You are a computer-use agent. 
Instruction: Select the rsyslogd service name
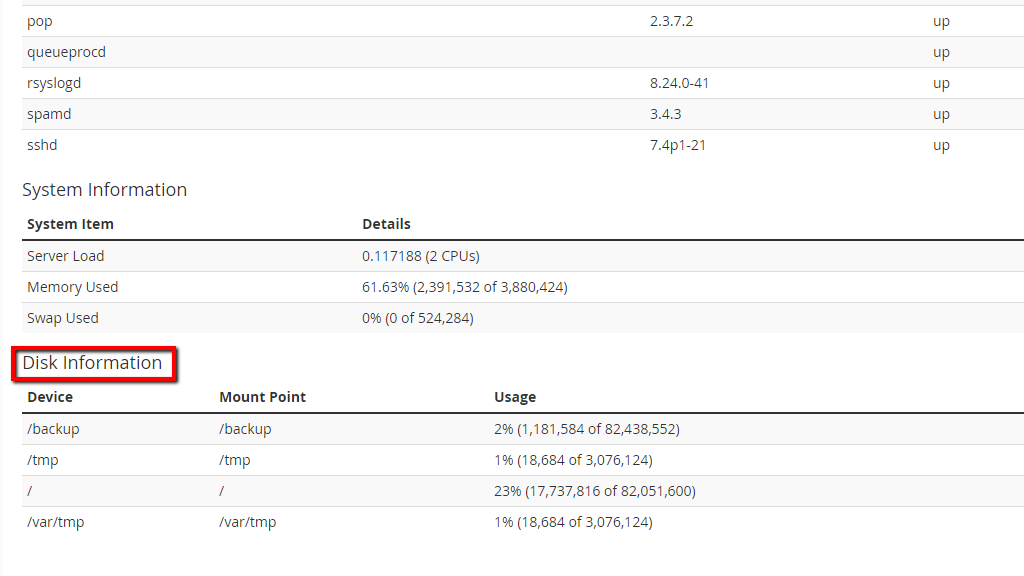(x=54, y=83)
